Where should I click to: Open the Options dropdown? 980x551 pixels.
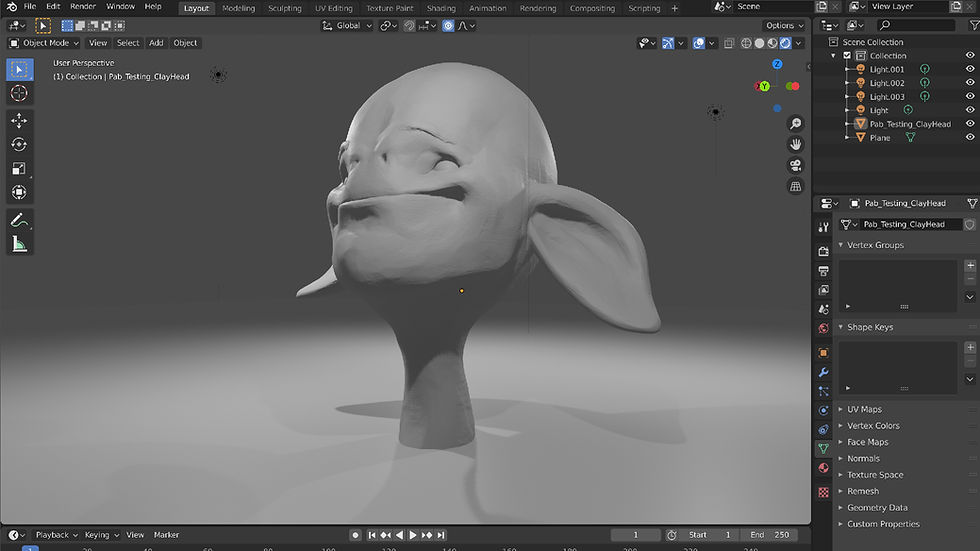[x=784, y=26]
